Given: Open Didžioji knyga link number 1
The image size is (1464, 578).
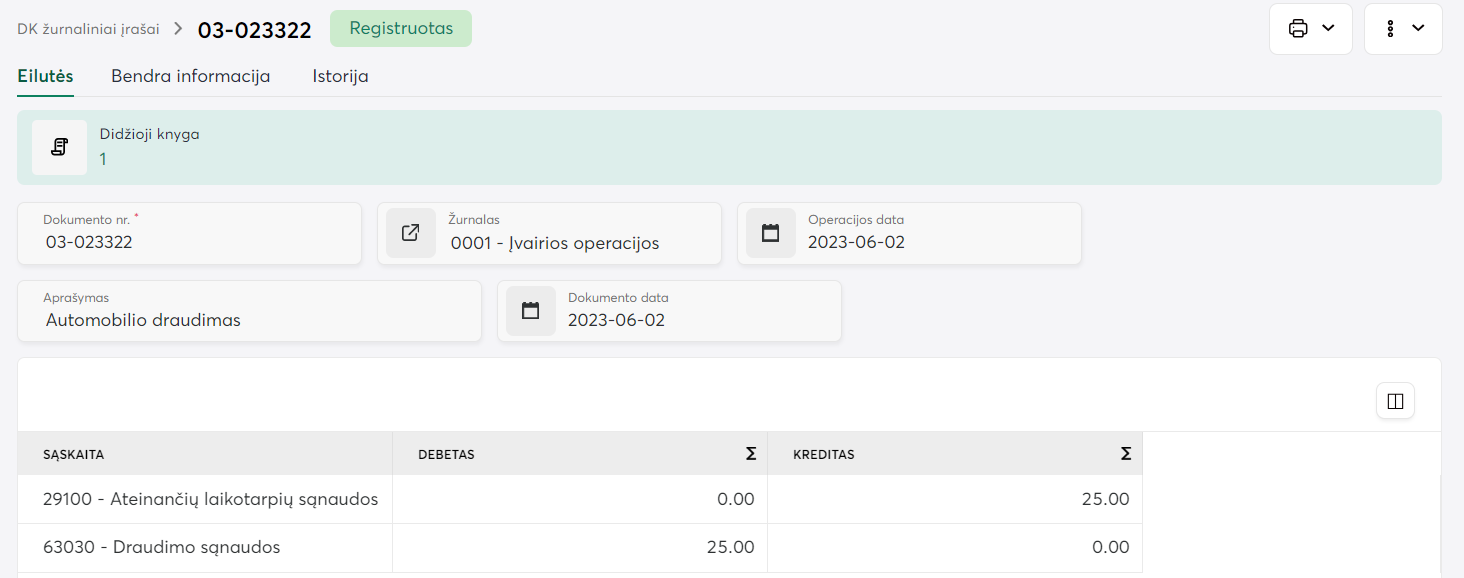Looking at the screenshot, I should point(103,159).
